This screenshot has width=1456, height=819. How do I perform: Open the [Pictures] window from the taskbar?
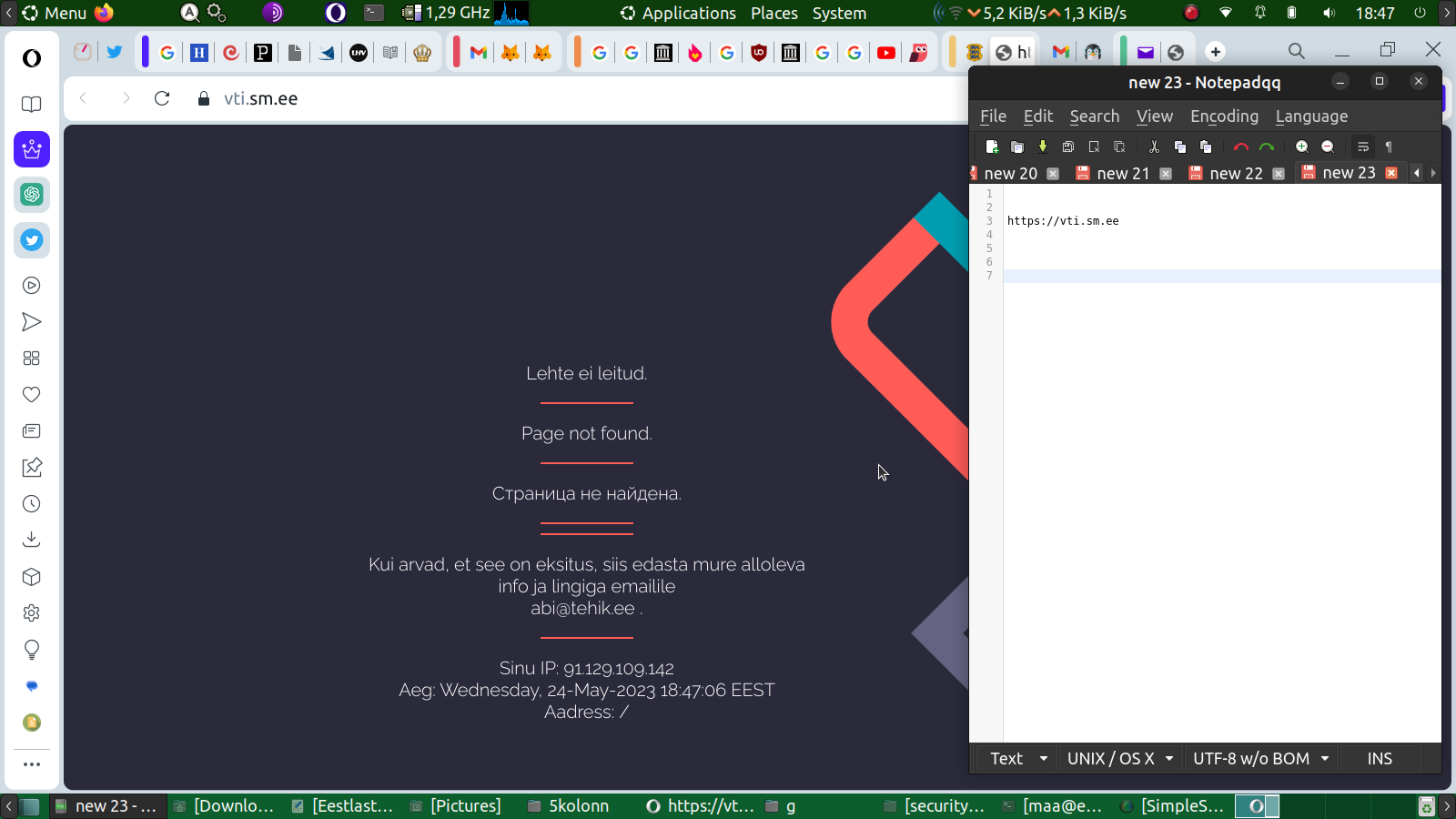[456, 805]
